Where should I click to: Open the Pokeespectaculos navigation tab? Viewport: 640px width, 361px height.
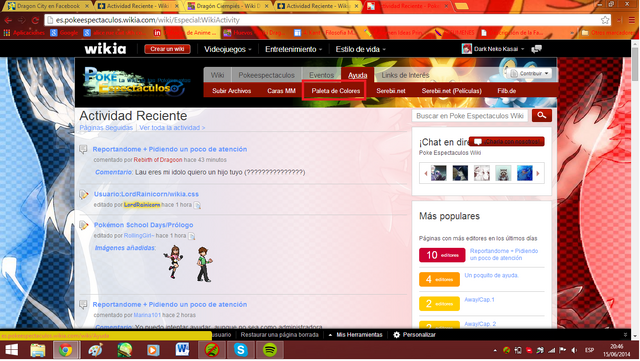pyautogui.click(x=266, y=75)
